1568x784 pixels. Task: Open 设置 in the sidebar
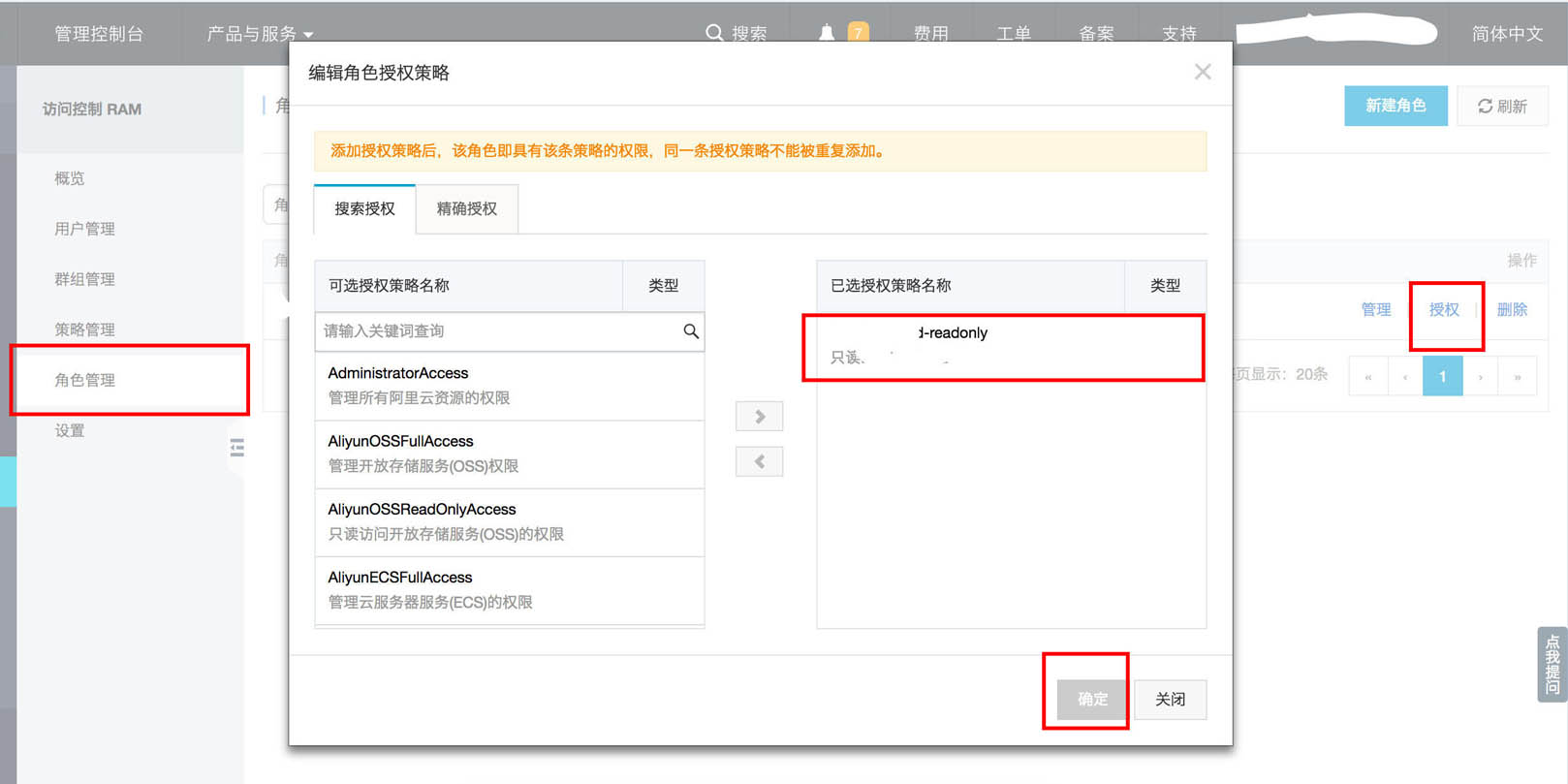pos(70,430)
